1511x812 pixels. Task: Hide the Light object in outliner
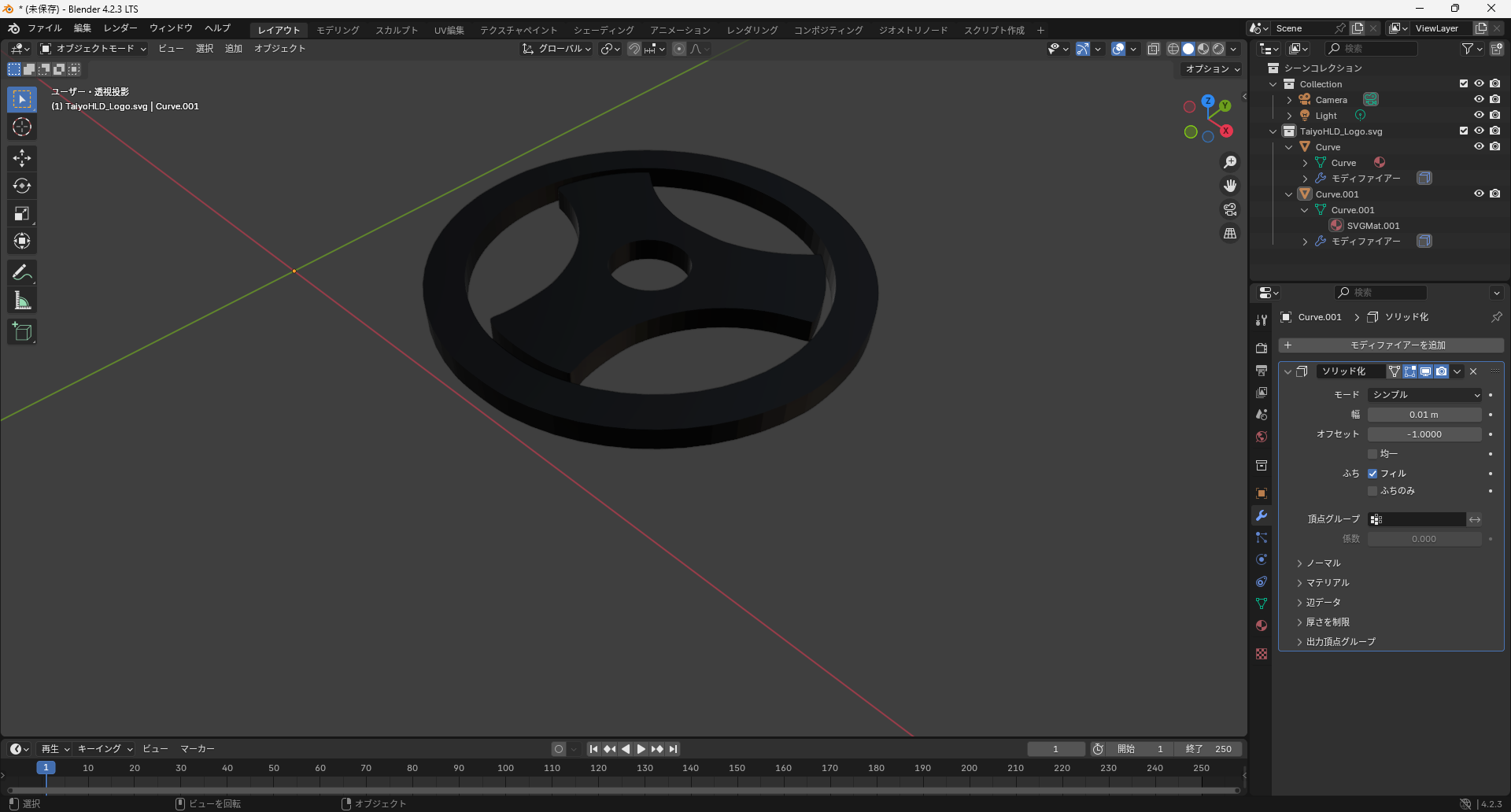(x=1479, y=115)
